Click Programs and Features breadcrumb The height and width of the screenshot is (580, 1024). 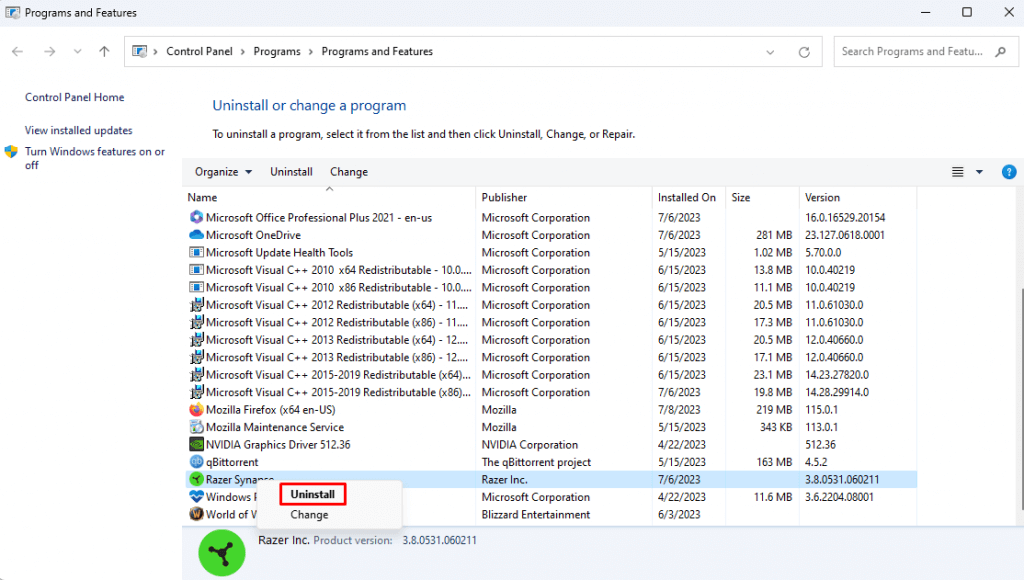pos(377,52)
